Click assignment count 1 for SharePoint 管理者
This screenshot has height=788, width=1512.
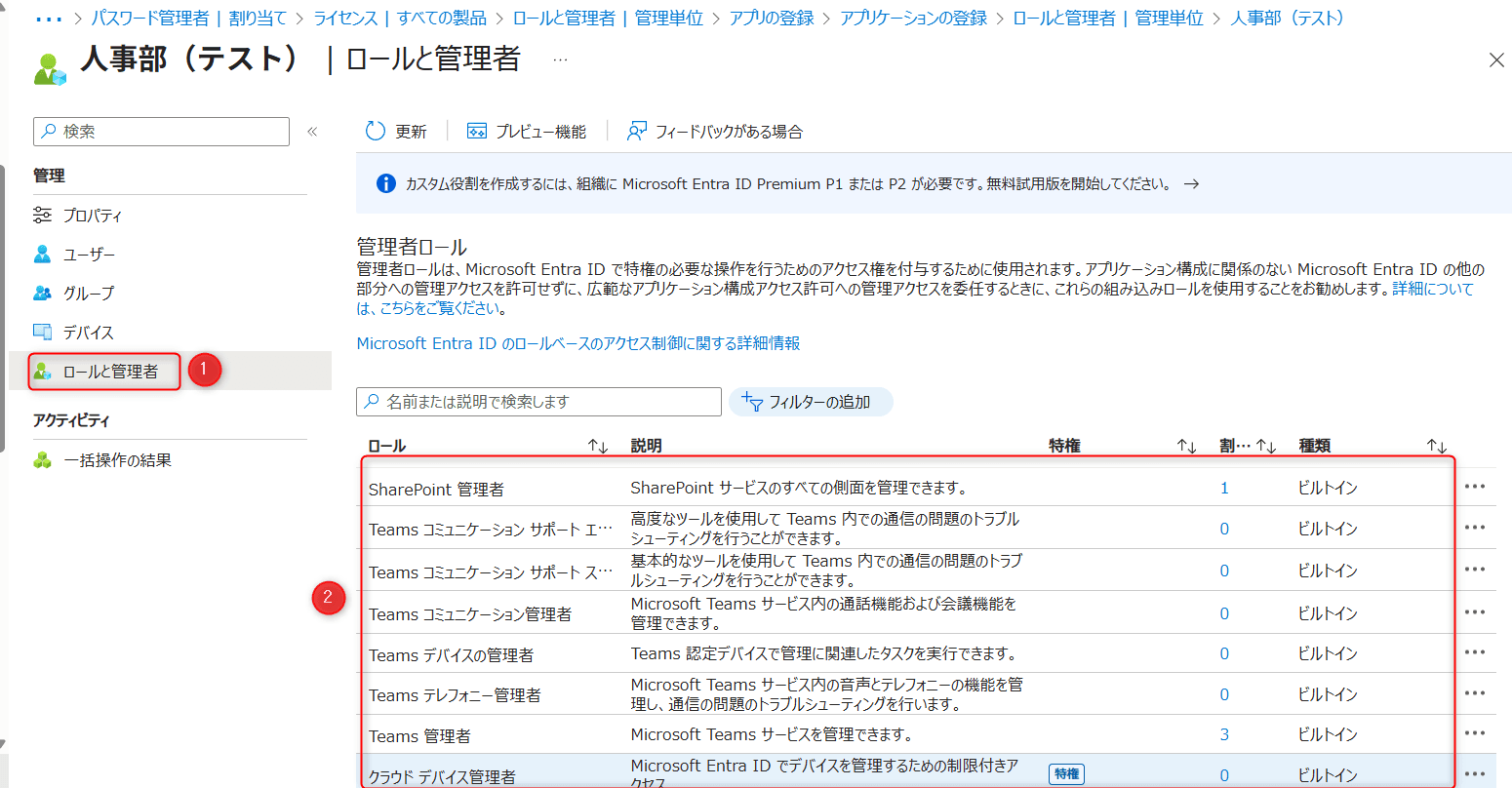tap(1224, 488)
